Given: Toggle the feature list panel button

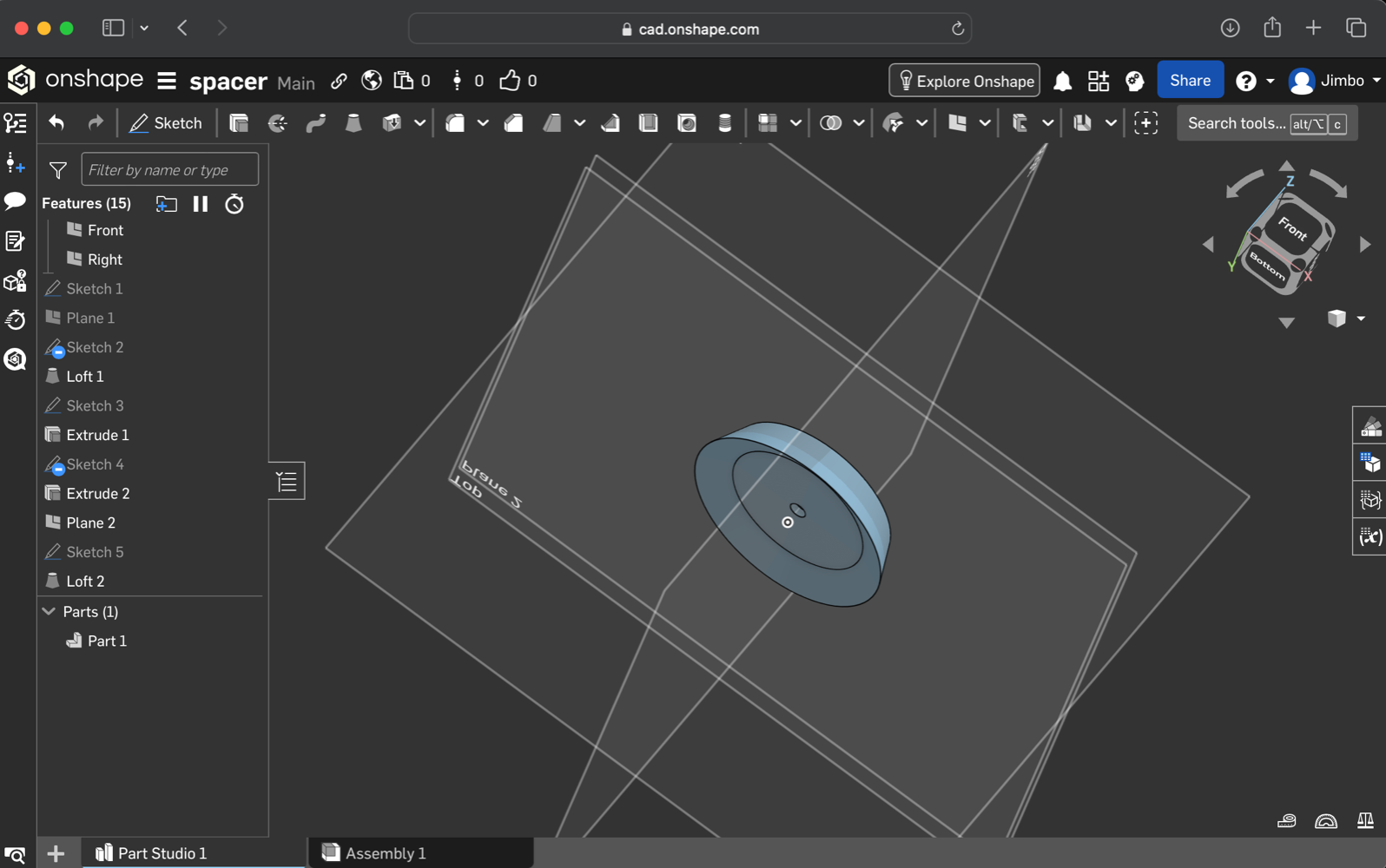Looking at the screenshot, I should [287, 481].
